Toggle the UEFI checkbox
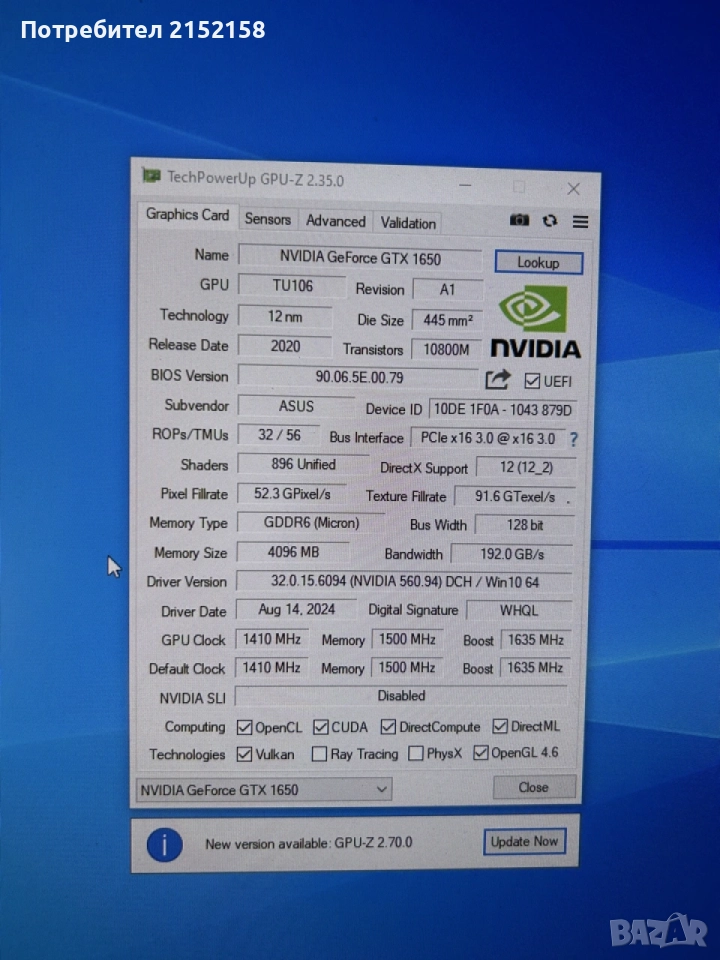This screenshot has width=720, height=960. point(532,381)
